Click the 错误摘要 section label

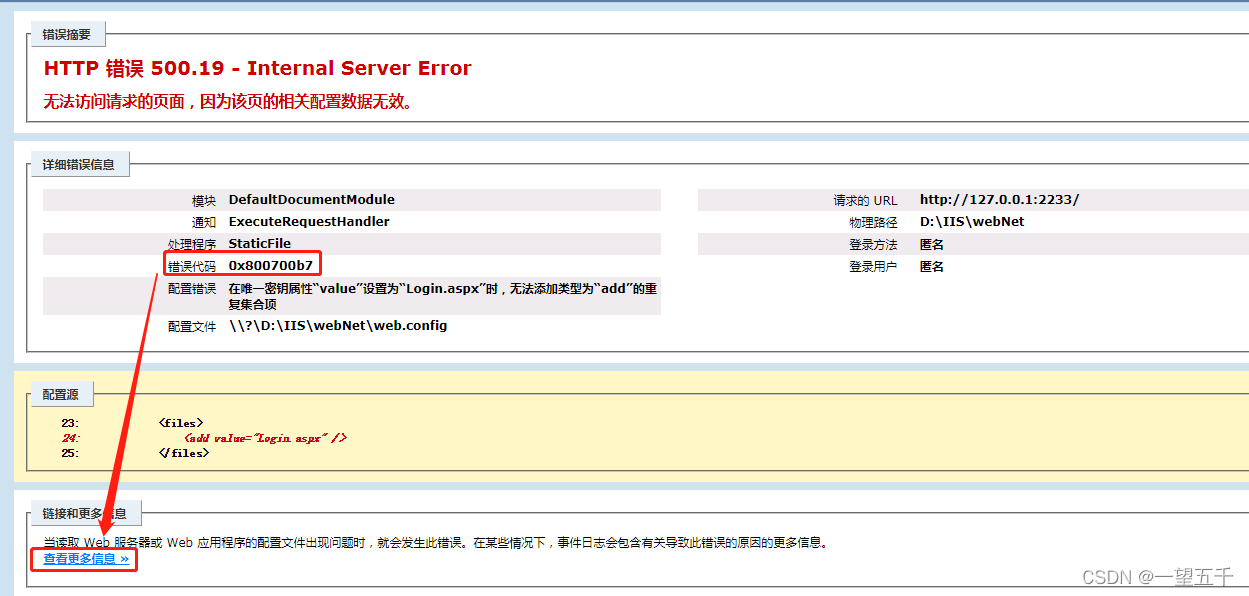[67, 35]
